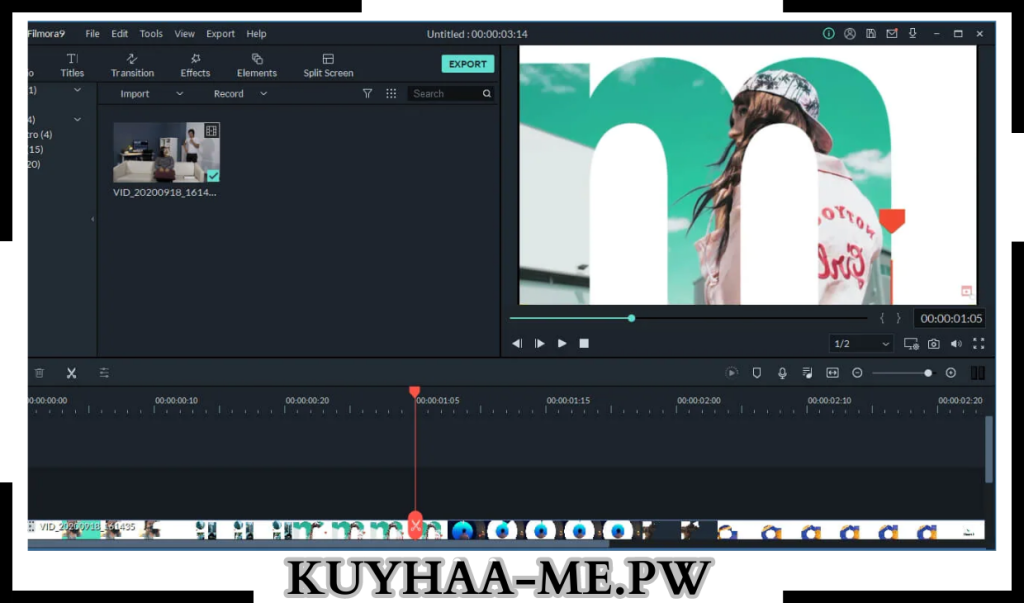Collapse the second folder chevron
Viewport: 1024px width, 603px height.
[x=77, y=120]
